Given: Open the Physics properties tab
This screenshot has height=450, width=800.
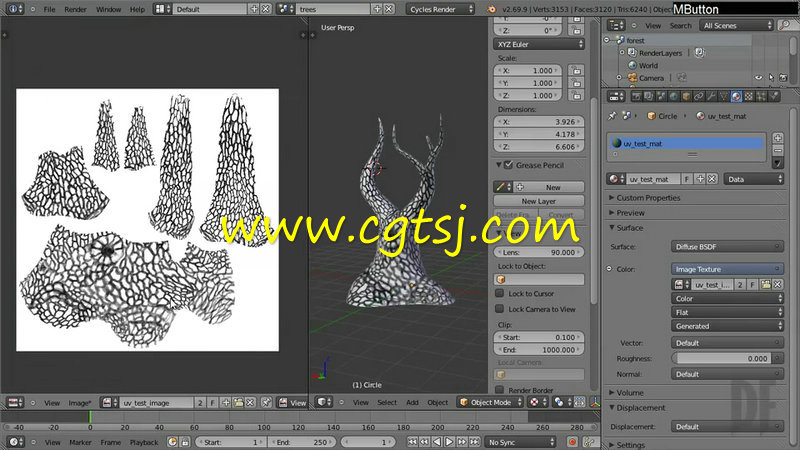Looking at the screenshot, I should click(x=773, y=96).
